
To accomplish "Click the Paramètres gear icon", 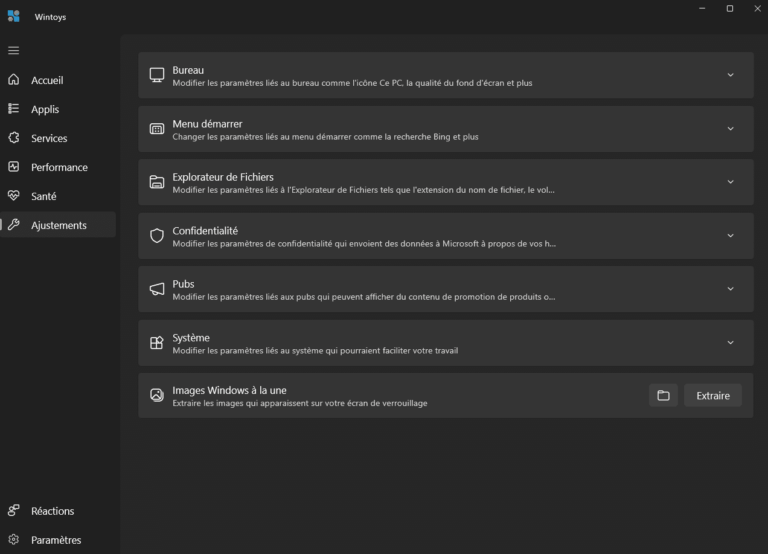I will point(13,540).
